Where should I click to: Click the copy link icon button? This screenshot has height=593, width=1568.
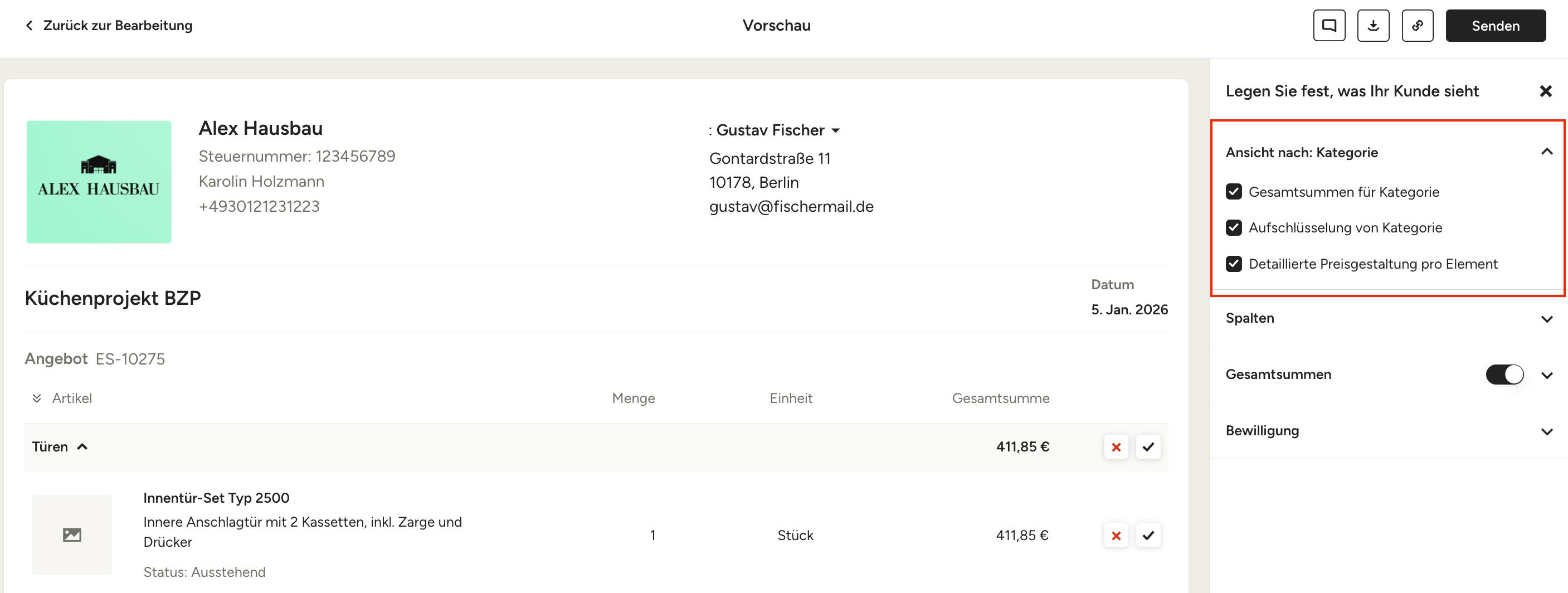[1417, 26]
